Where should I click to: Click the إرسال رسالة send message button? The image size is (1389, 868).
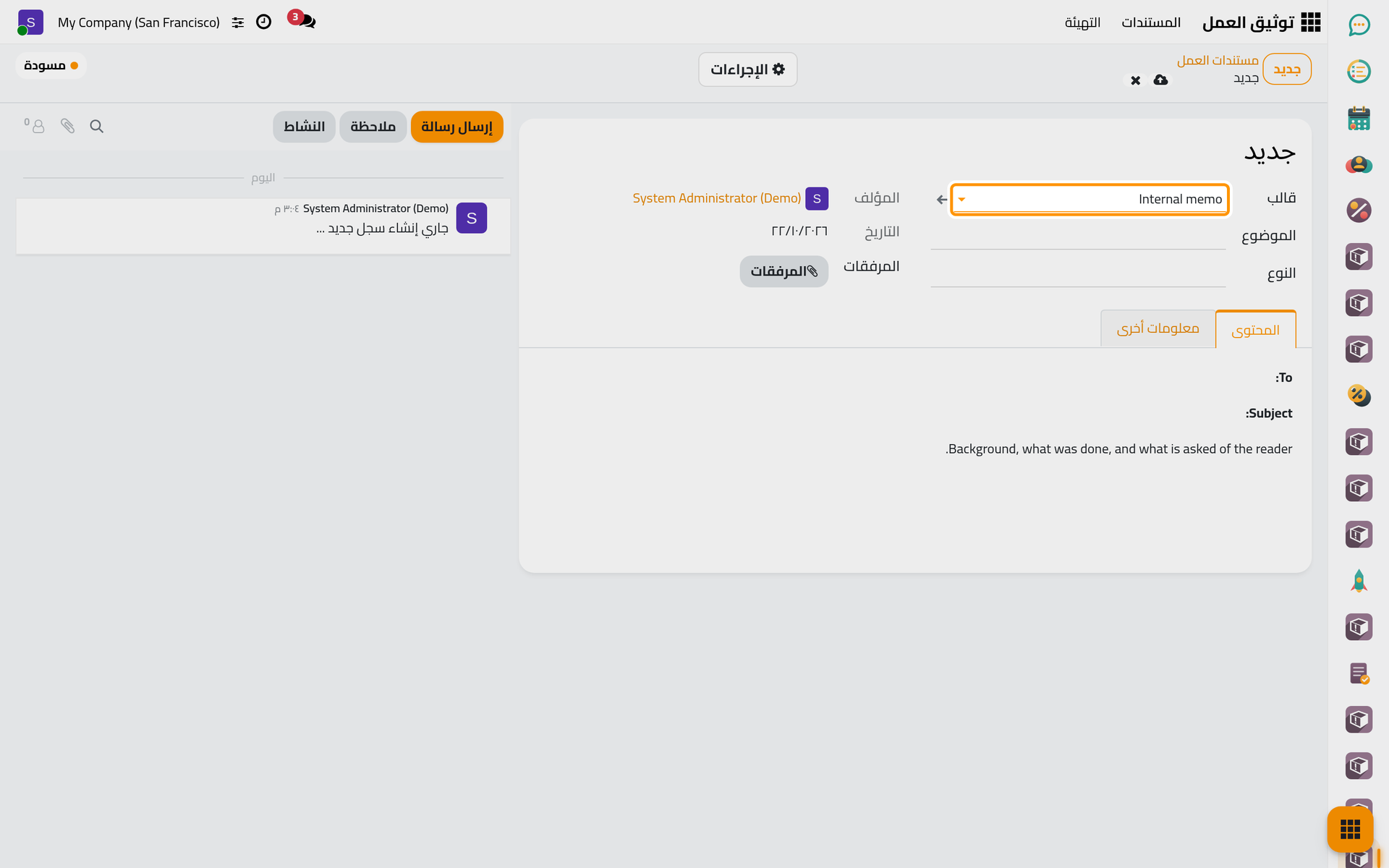pyautogui.click(x=456, y=127)
